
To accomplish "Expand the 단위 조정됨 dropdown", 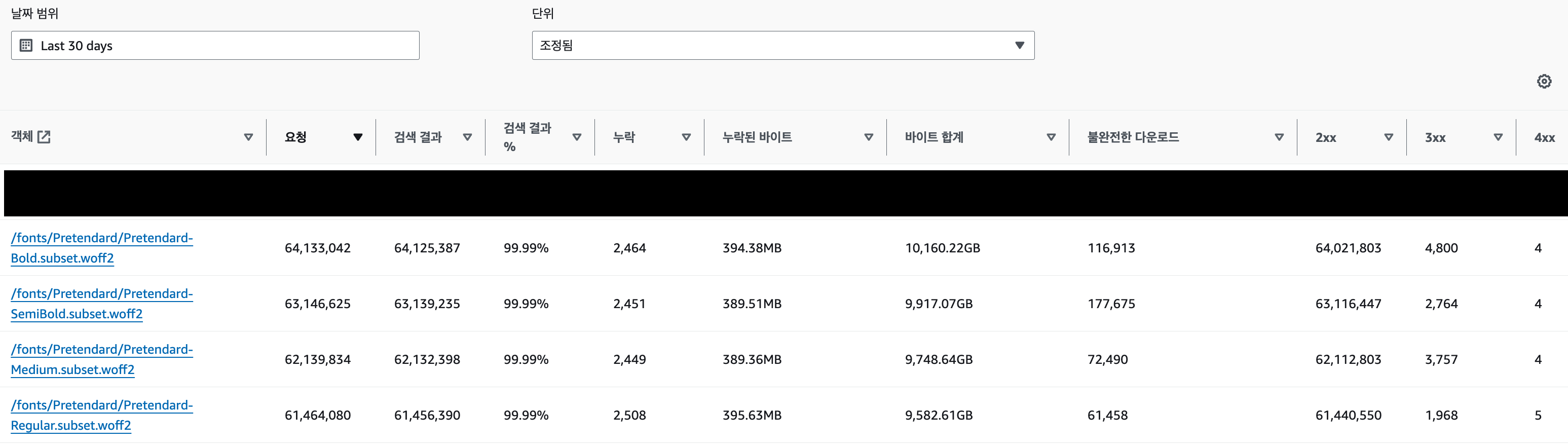I will tap(783, 45).
